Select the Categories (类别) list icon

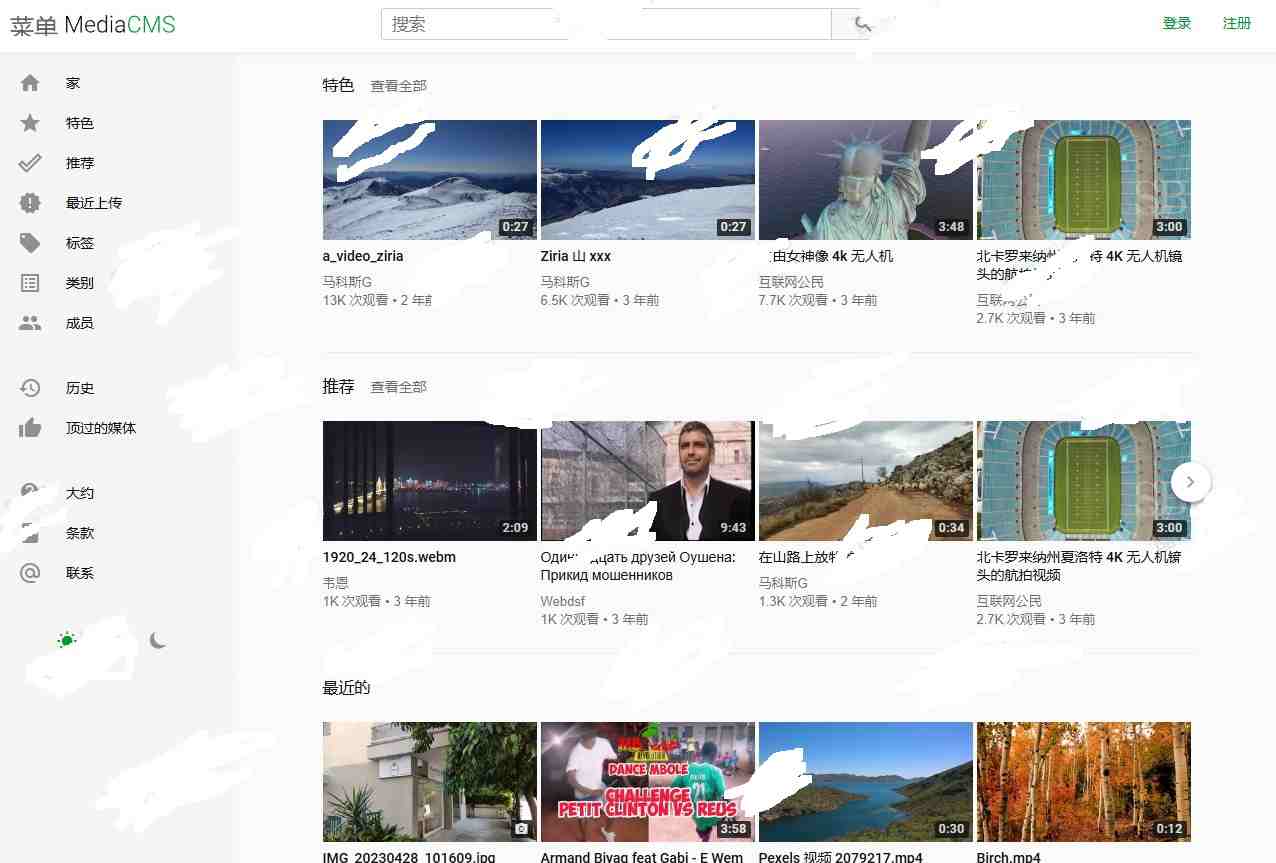30,283
